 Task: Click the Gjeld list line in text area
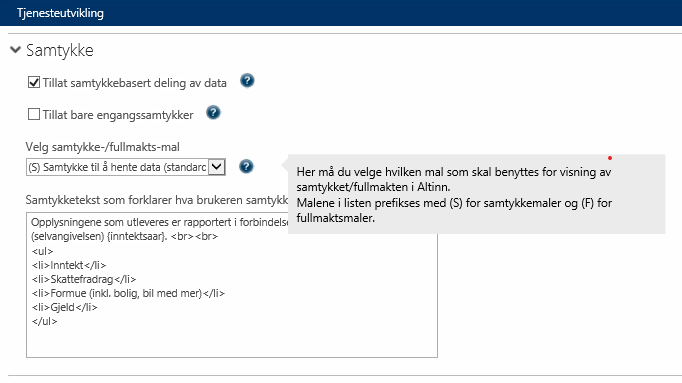click(65, 307)
